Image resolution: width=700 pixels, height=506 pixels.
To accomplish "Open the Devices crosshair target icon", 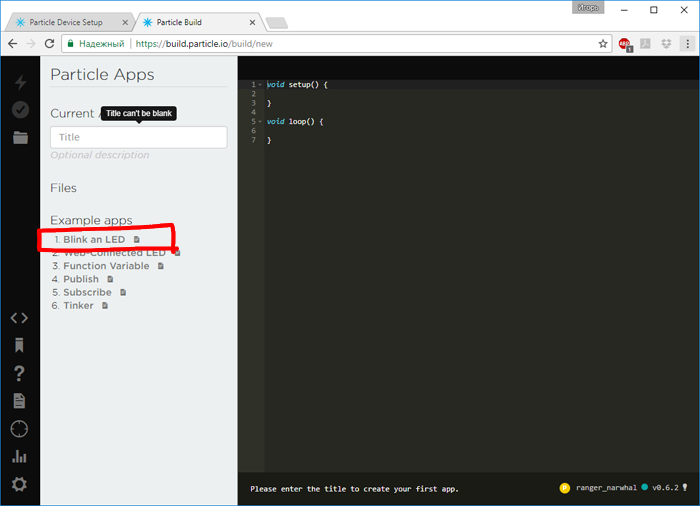I will tap(19, 429).
